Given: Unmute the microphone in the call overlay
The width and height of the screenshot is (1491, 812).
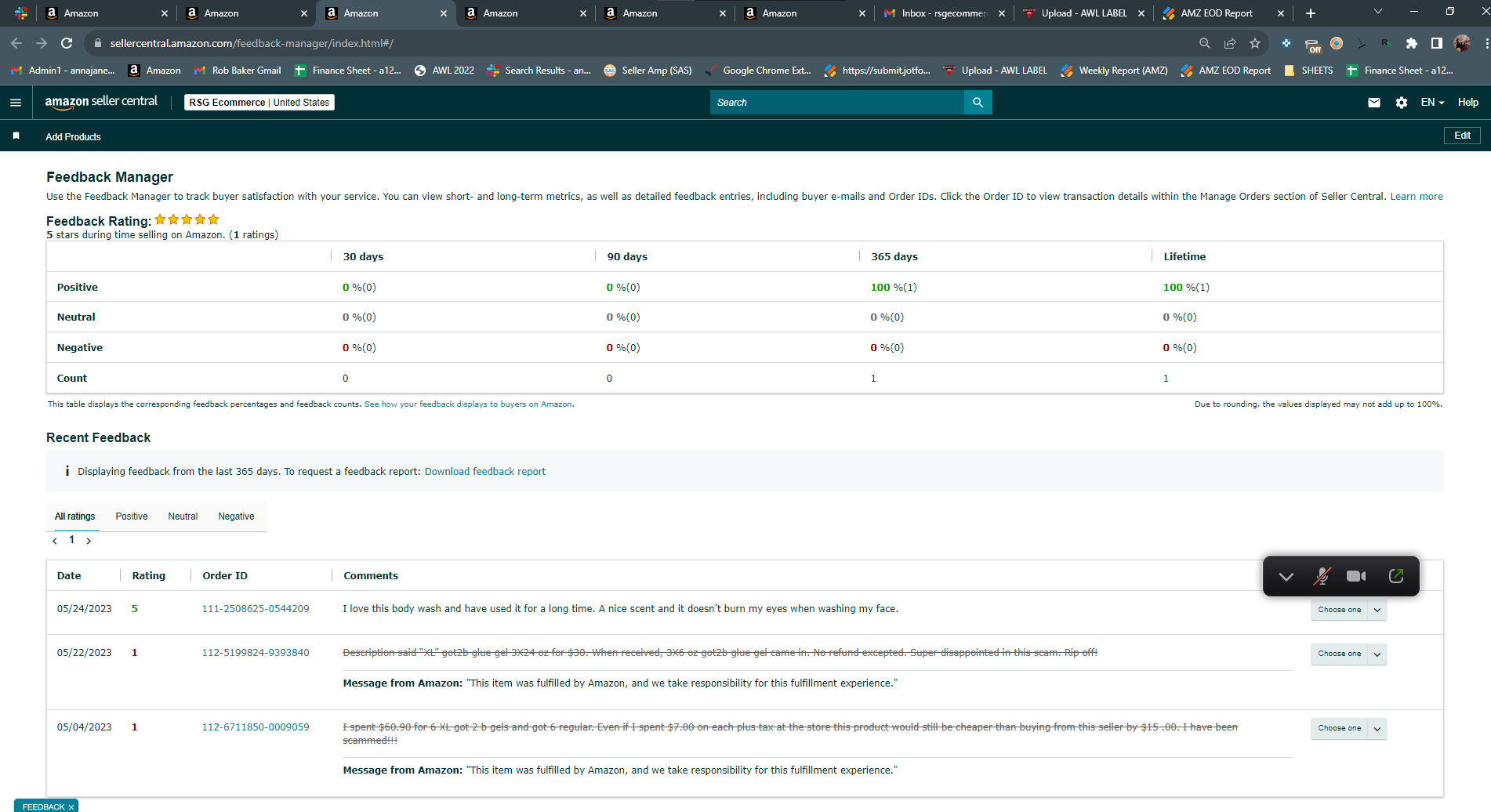Looking at the screenshot, I should (1322, 576).
